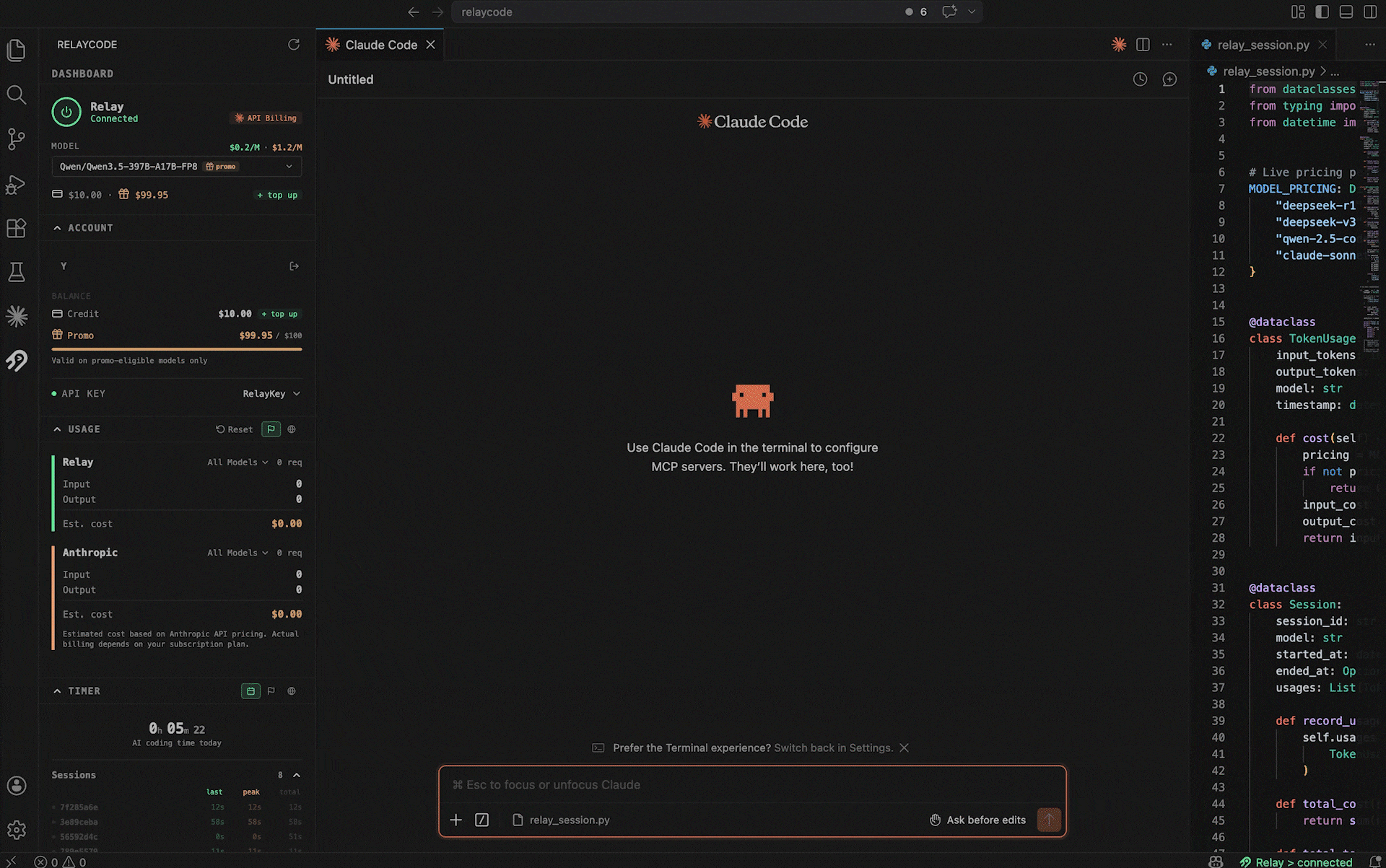The height and width of the screenshot is (868, 1386).
Task: Close the relay_session.py tab
Action: point(1322,45)
